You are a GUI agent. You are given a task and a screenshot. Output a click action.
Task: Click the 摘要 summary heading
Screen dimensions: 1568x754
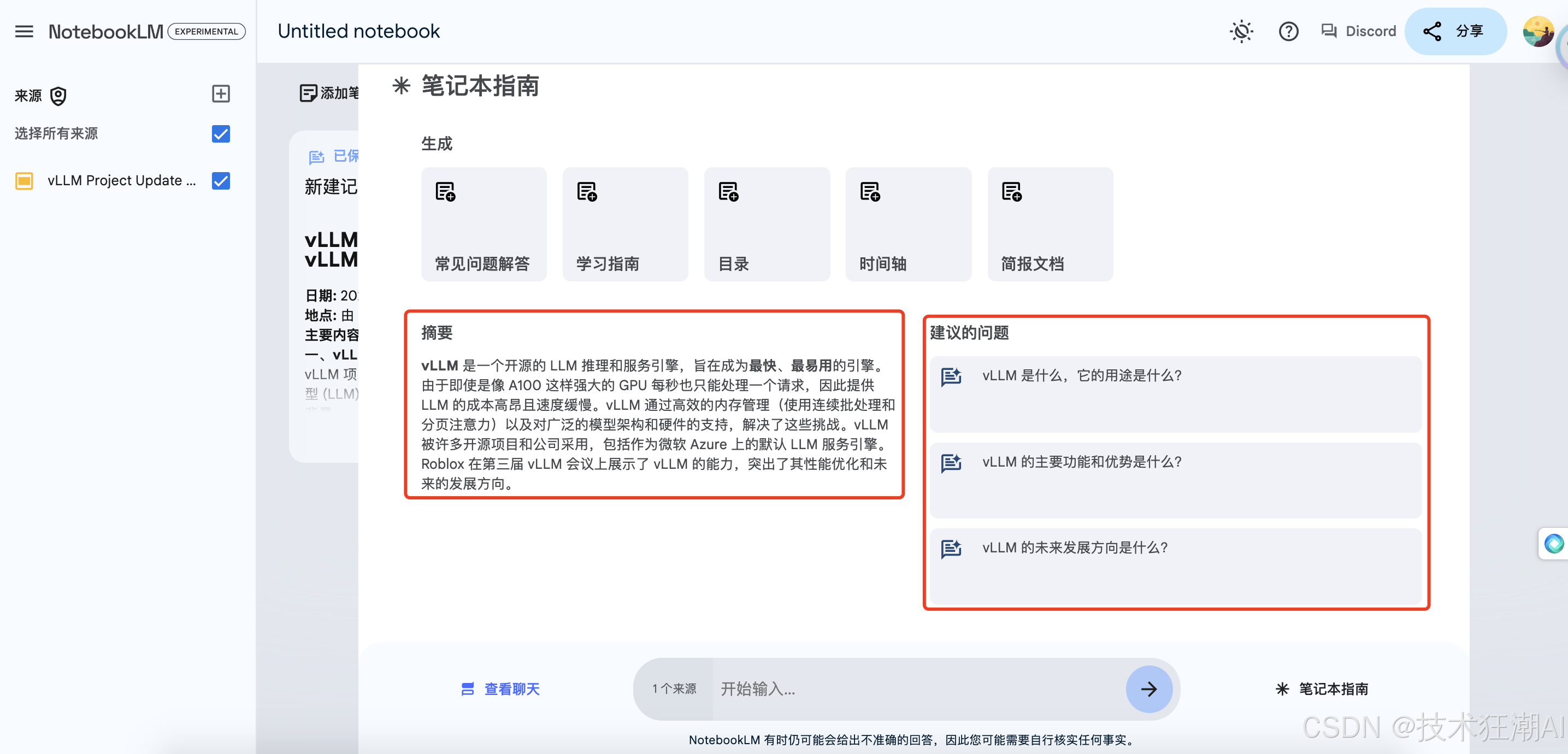(x=437, y=333)
